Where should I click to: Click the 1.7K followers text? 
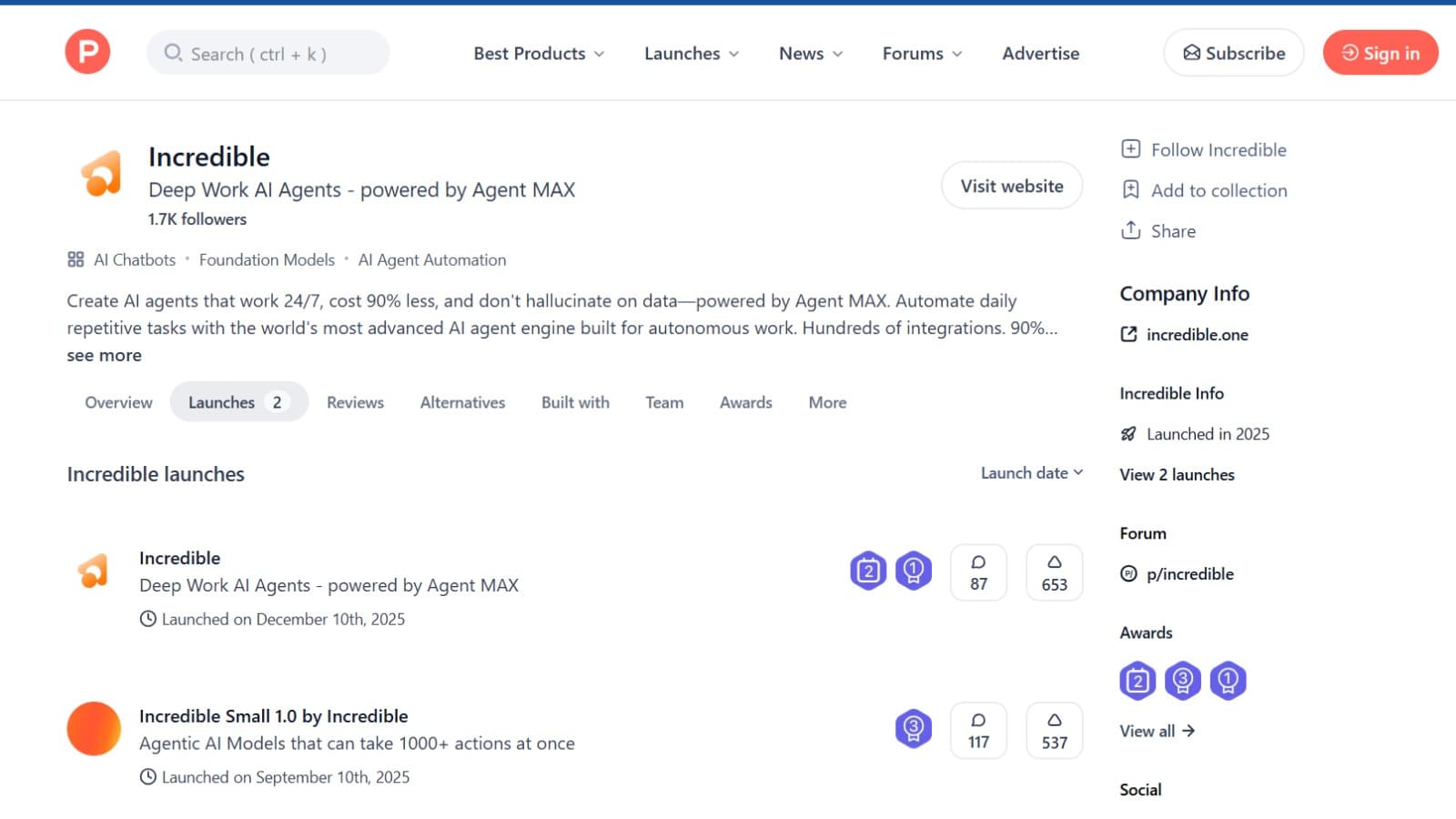coord(197,219)
